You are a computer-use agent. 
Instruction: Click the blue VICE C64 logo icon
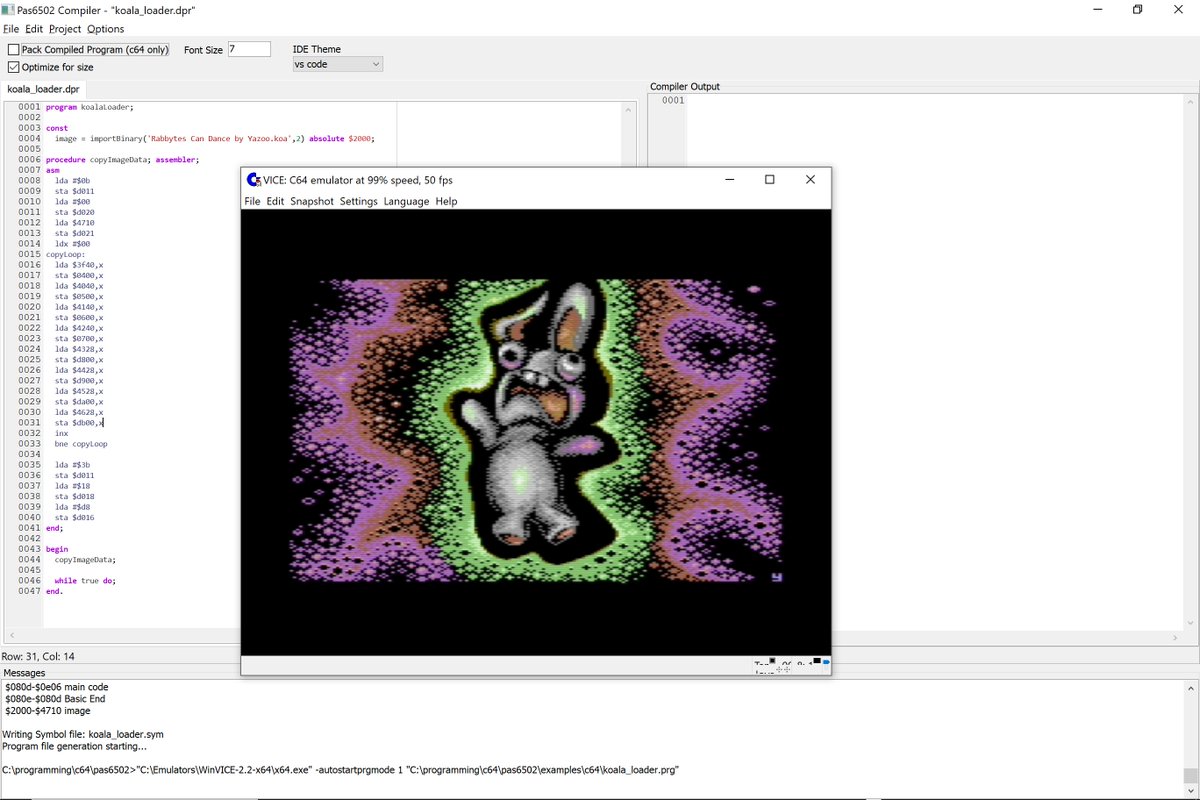(251, 179)
